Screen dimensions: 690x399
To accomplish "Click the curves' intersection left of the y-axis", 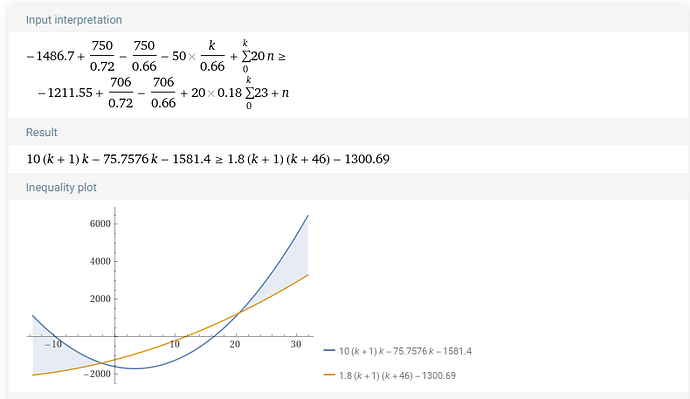I will point(103,363).
